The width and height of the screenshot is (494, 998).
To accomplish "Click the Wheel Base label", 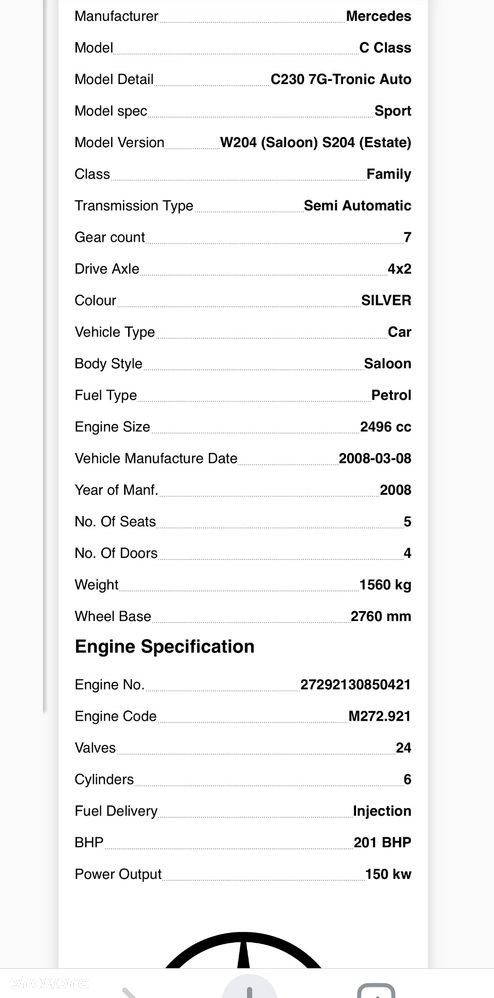I will coord(113,616).
